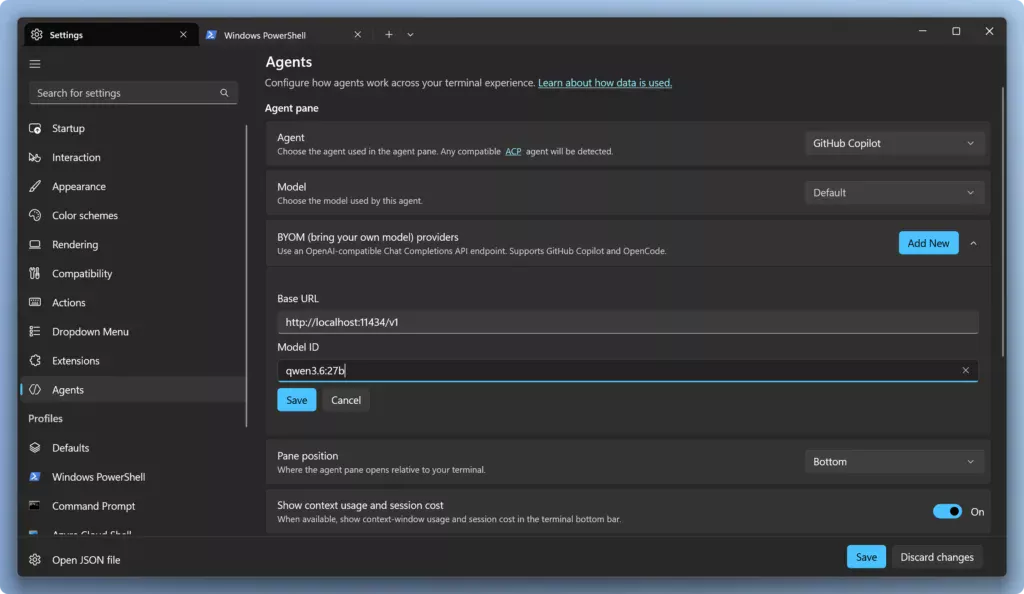Go to Appearance settings page
This screenshot has height=594, width=1024.
[134, 187]
